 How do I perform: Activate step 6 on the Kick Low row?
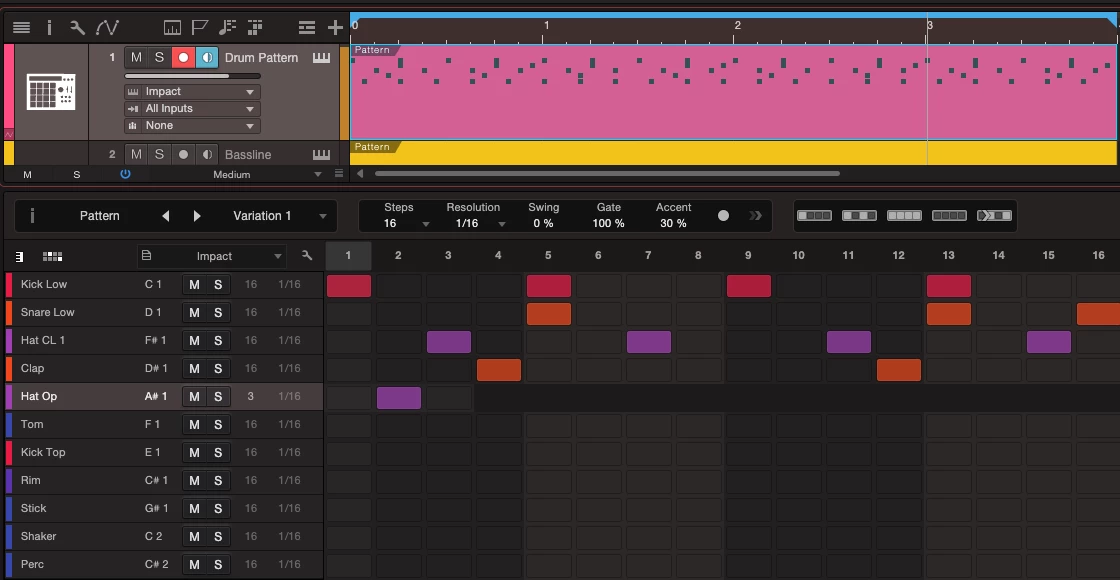[x=598, y=285]
